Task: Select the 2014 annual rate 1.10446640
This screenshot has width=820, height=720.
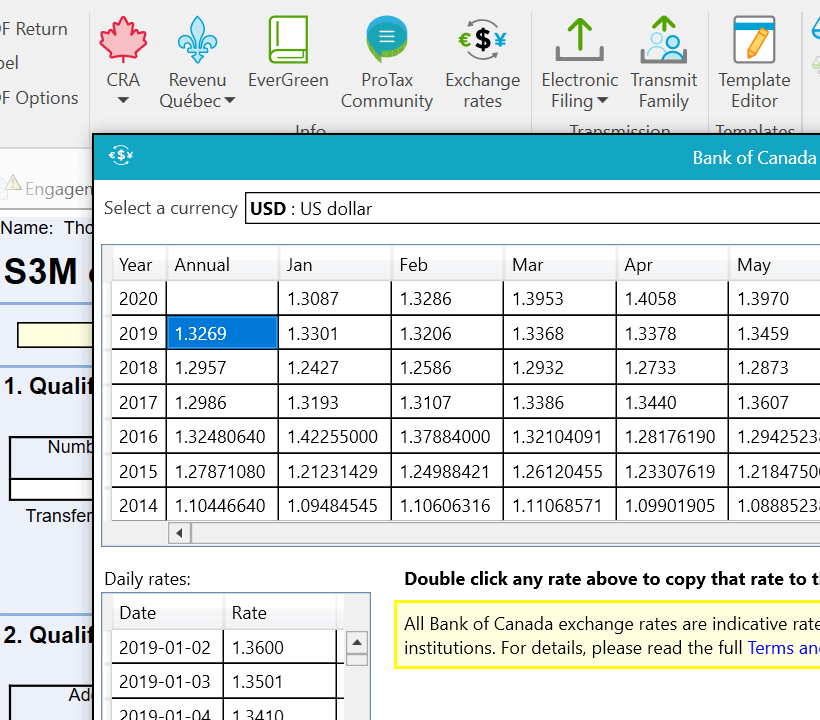Action: click(x=222, y=505)
